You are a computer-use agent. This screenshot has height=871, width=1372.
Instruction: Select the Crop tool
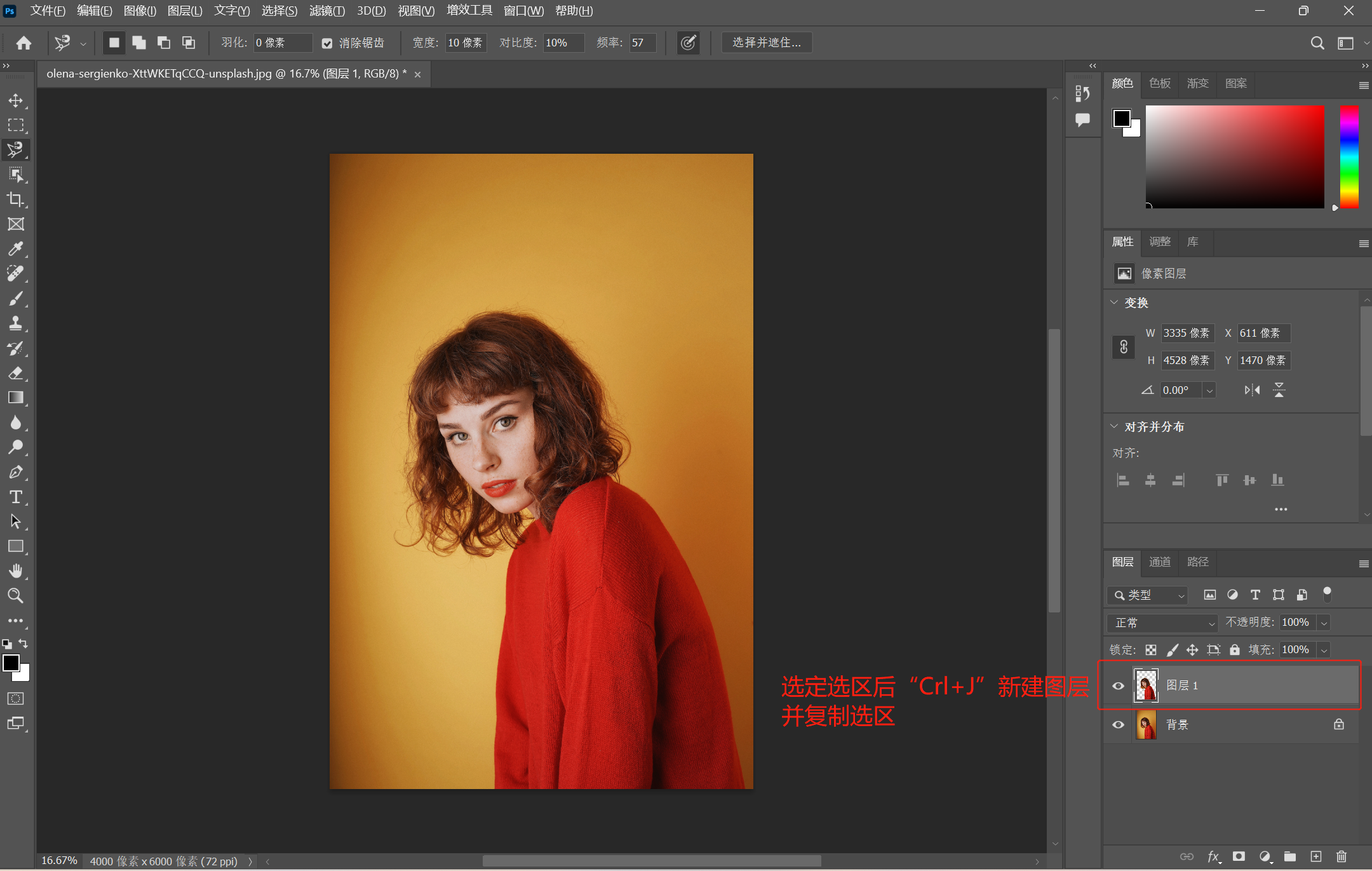[15, 199]
